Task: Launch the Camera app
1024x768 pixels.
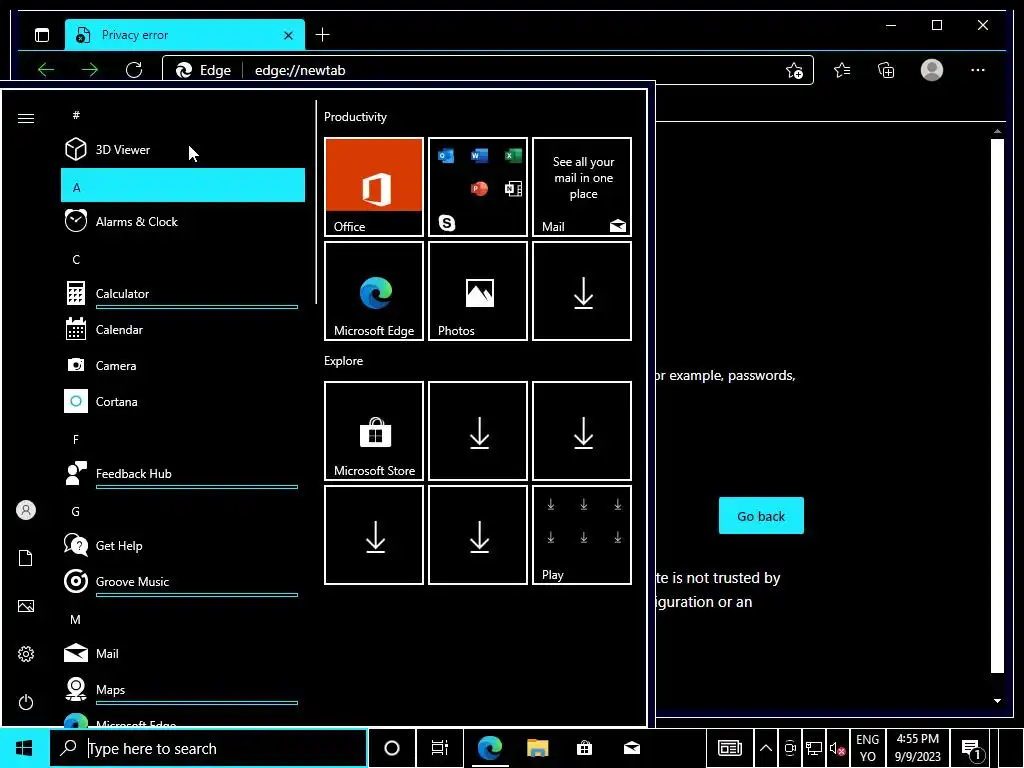Action: coord(183,365)
